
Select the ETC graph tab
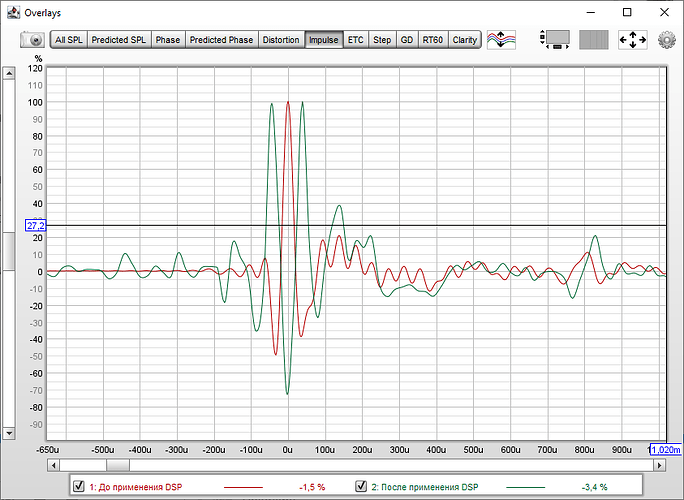pos(355,40)
